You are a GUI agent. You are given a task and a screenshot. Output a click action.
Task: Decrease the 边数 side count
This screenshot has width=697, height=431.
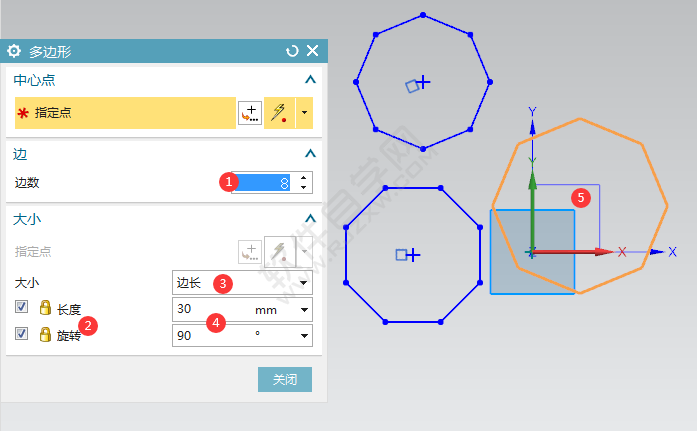coord(303,188)
